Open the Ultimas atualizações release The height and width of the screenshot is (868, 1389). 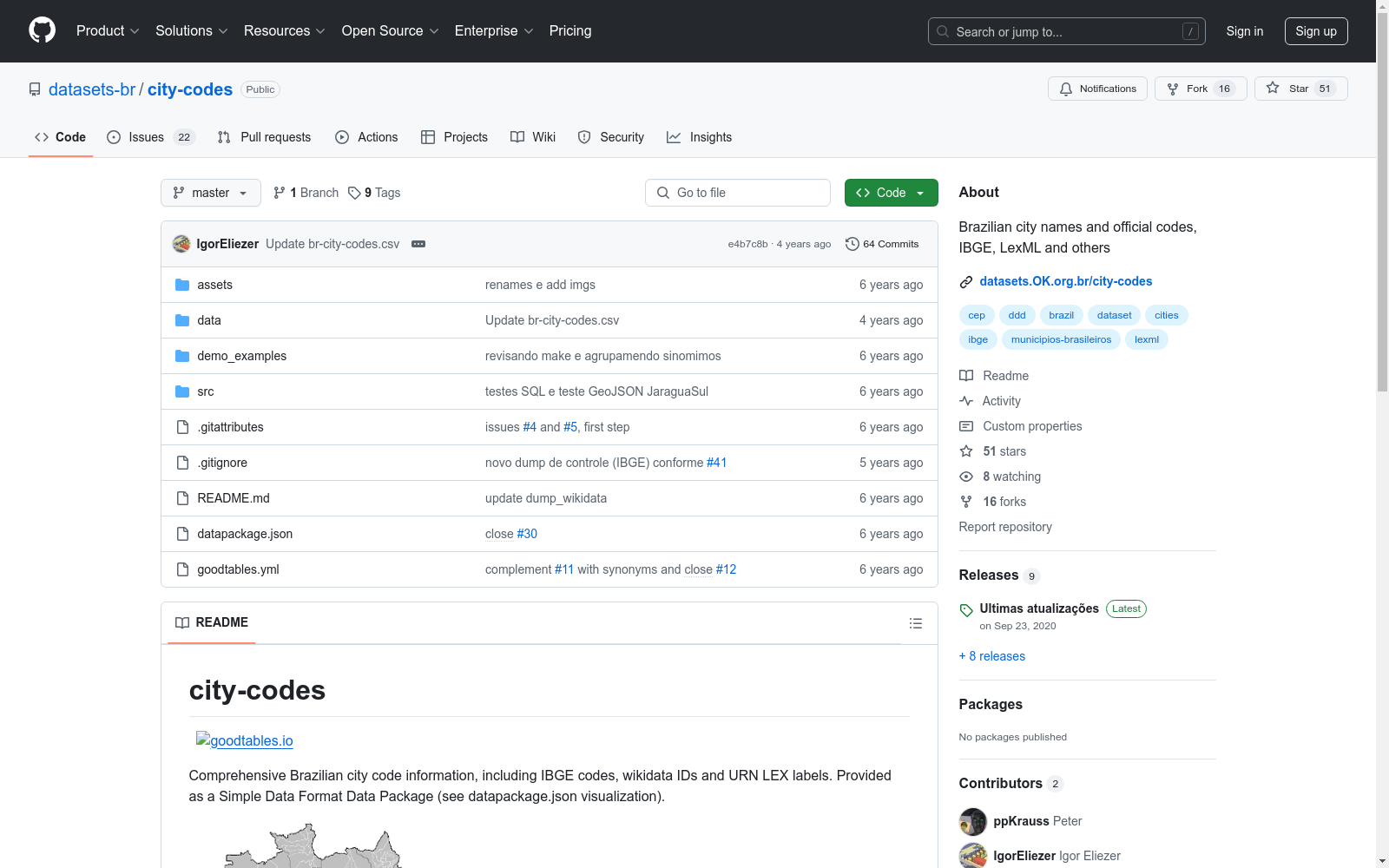click(1039, 608)
